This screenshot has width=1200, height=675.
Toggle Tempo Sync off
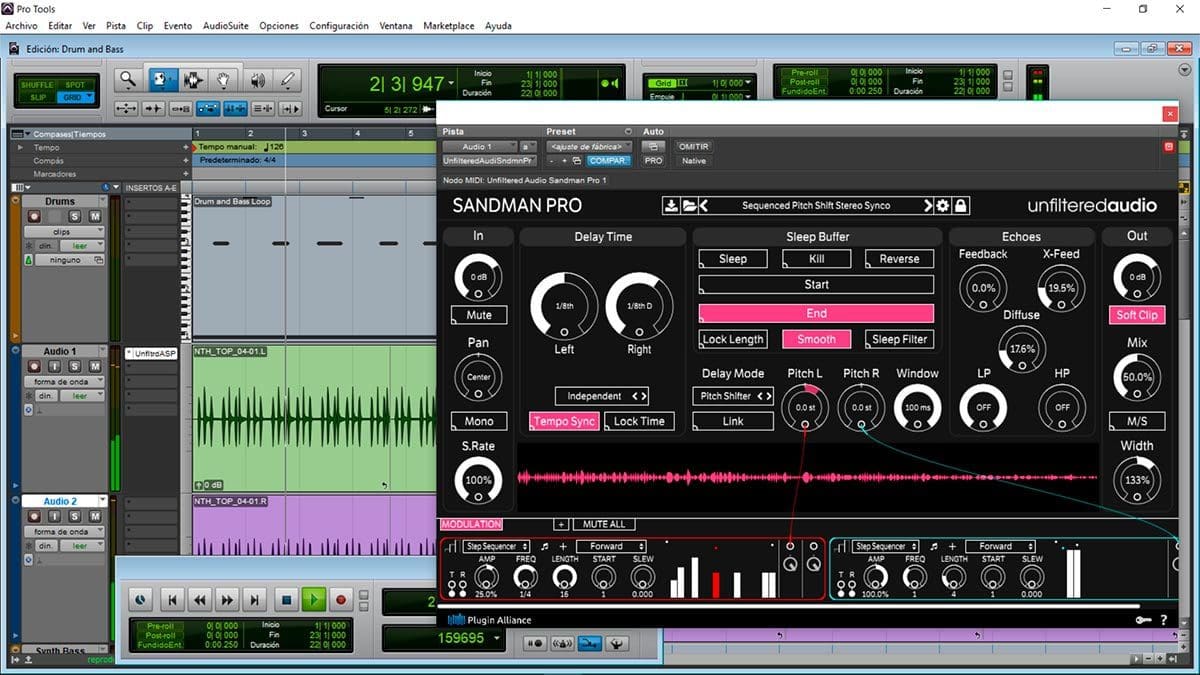(564, 421)
